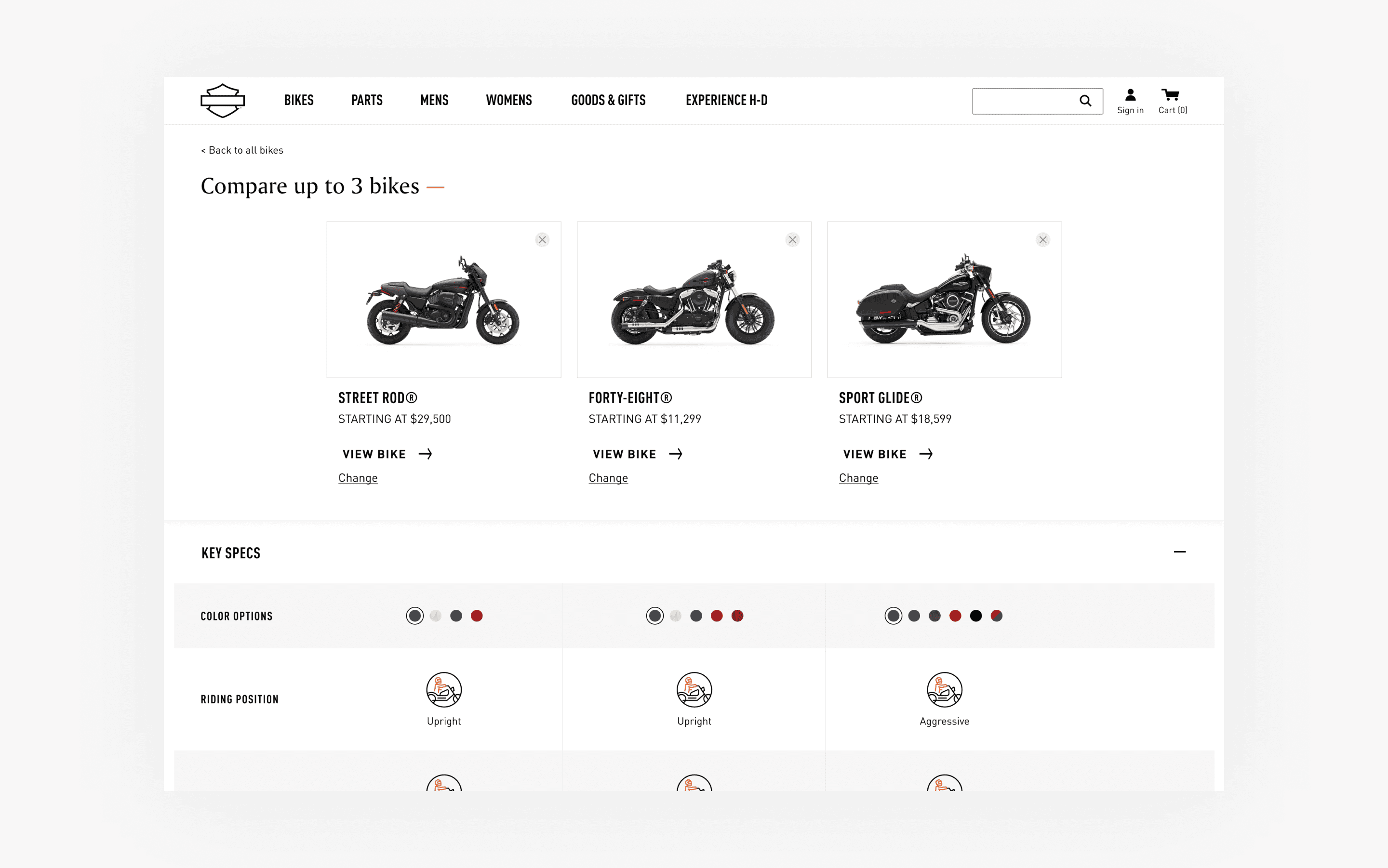
Task: Remove Forty-Eight bike with X icon
Action: 792,240
